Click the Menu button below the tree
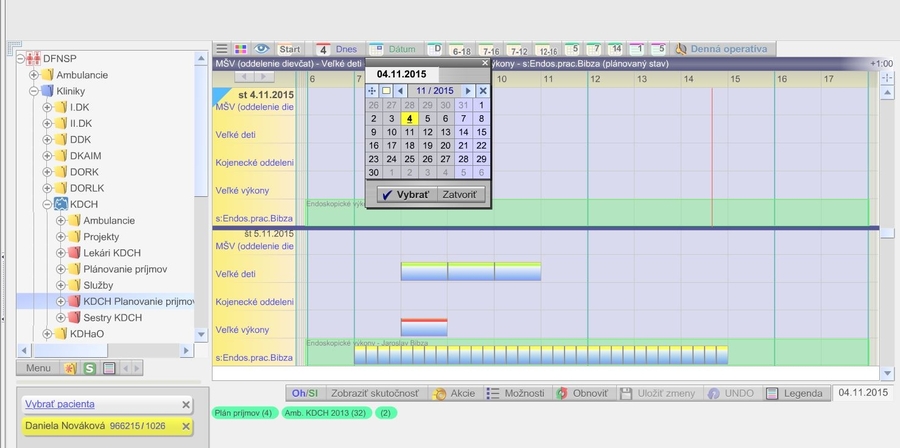 pos(39,369)
